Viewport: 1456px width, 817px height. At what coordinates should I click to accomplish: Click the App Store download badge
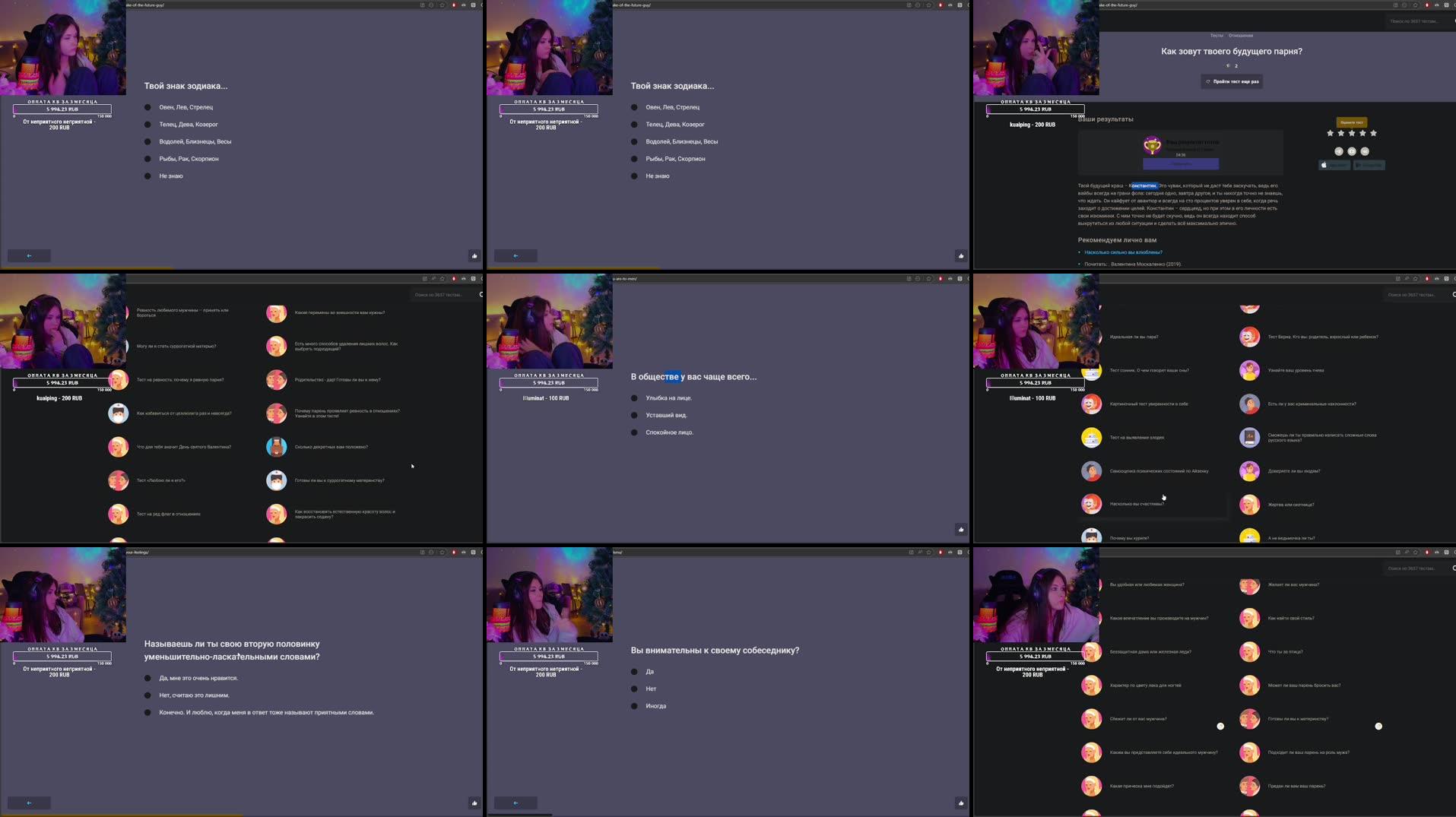pos(1334,165)
